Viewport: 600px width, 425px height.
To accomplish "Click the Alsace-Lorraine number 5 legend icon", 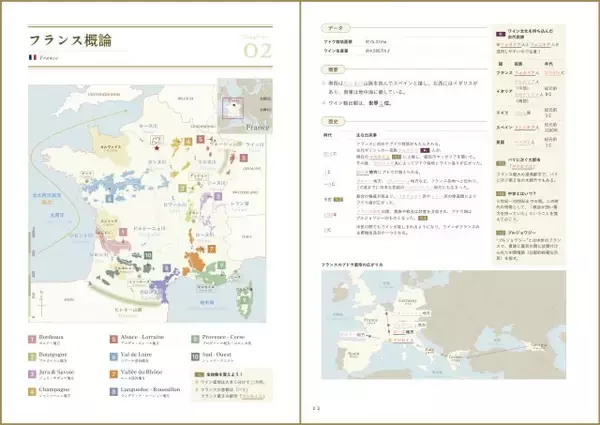I will 113,339.
